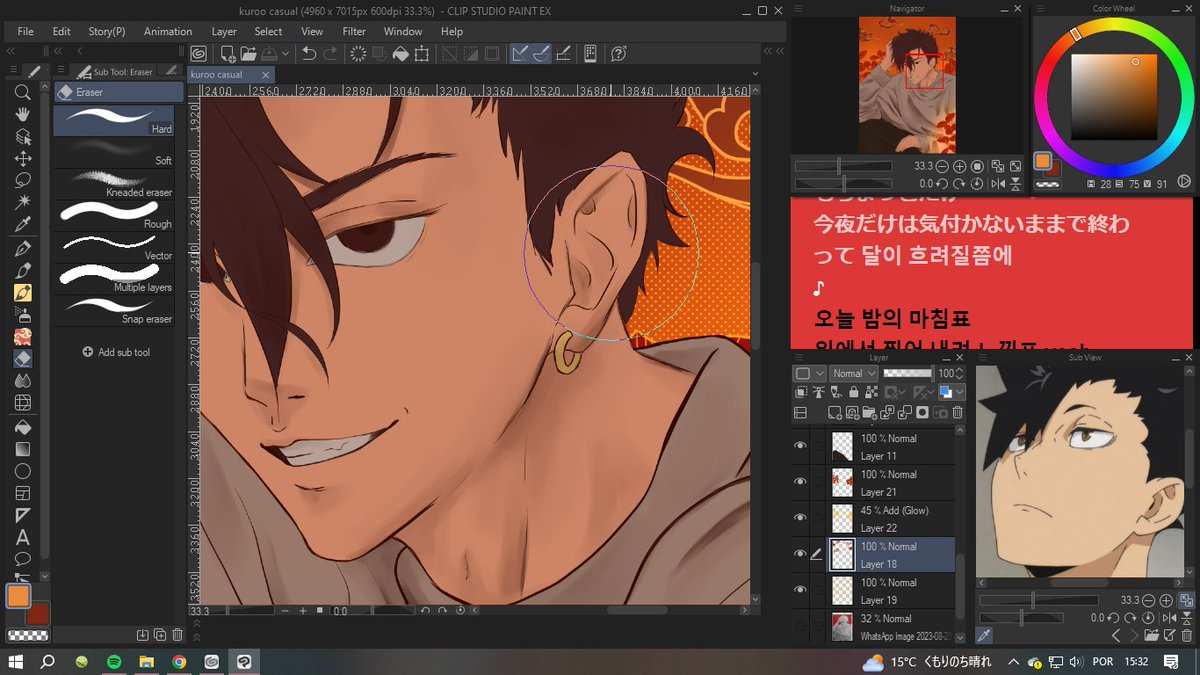Open the Help menu
The height and width of the screenshot is (675, 1200).
452,31
